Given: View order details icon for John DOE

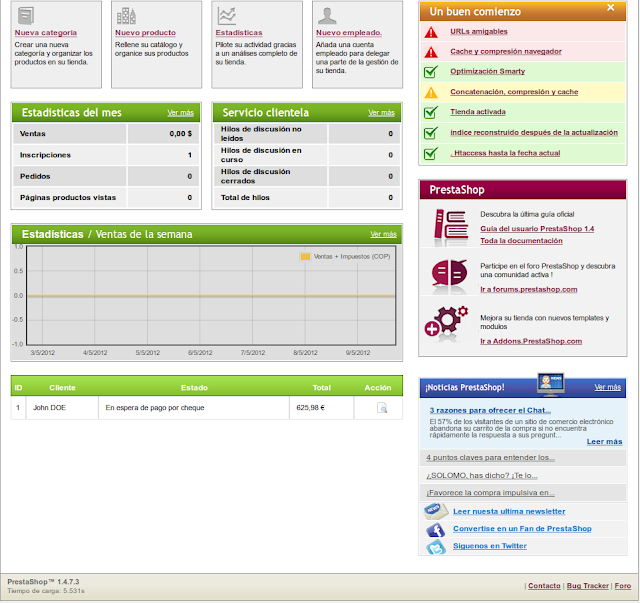Looking at the screenshot, I should pyautogui.click(x=382, y=407).
